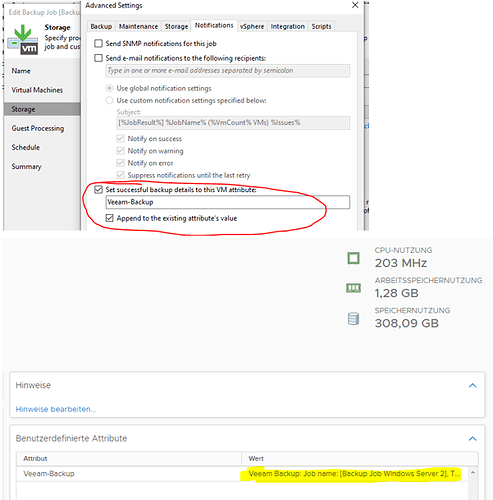This screenshot has width=493, height=500.
Task: Go to the Summary wizard step
Action: click(26, 166)
